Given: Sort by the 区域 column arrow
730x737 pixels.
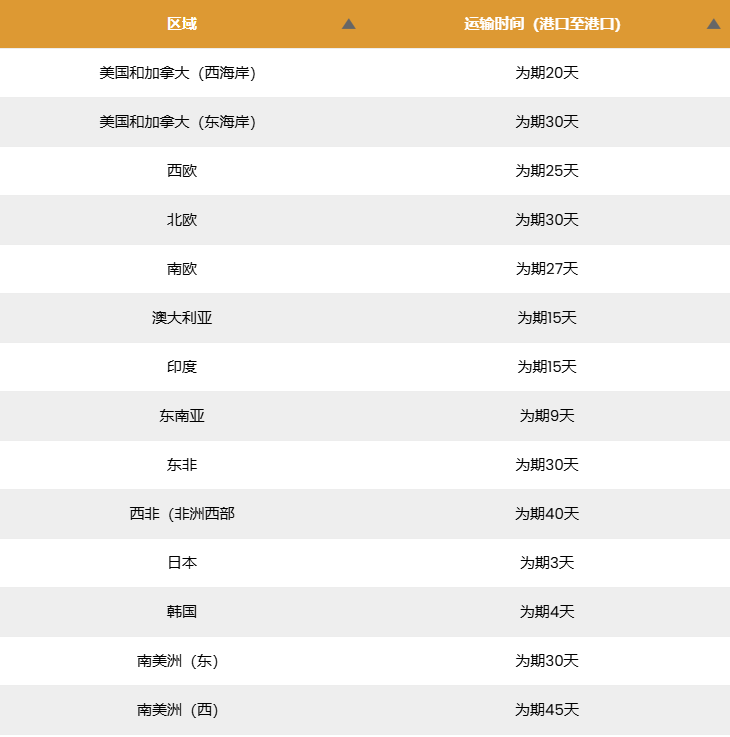Looking at the screenshot, I should (348, 24).
